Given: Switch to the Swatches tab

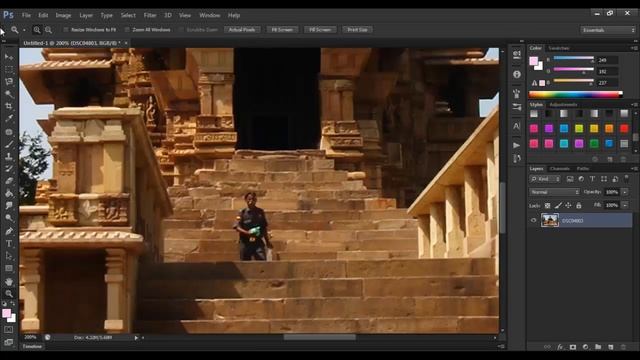Looking at the screenshot, I should (x=558, y=48).
